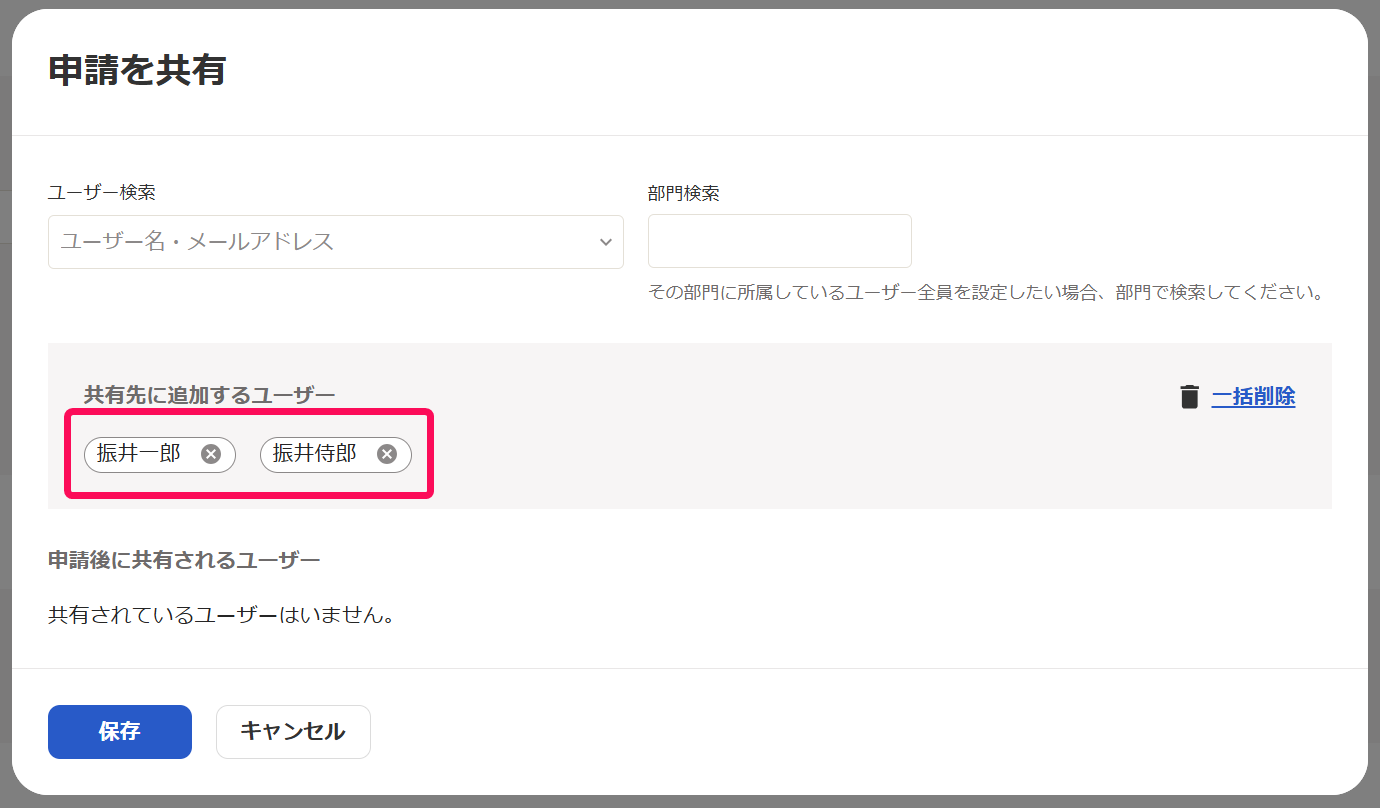This screenshot has height=808, width=1380.
Task: Click the 共有されているユーザーはいません message
Action: pyautogui.click(x=221, y=615)
